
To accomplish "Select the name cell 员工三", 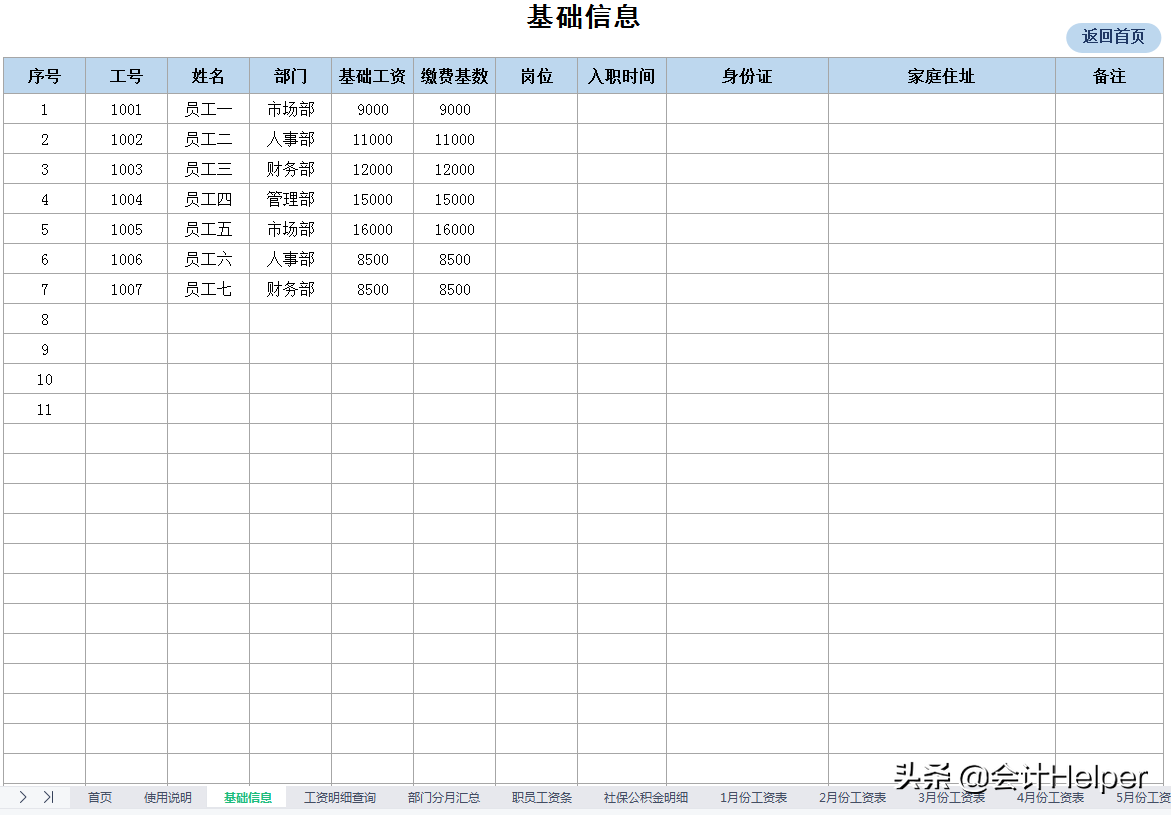I will [208, 169].
